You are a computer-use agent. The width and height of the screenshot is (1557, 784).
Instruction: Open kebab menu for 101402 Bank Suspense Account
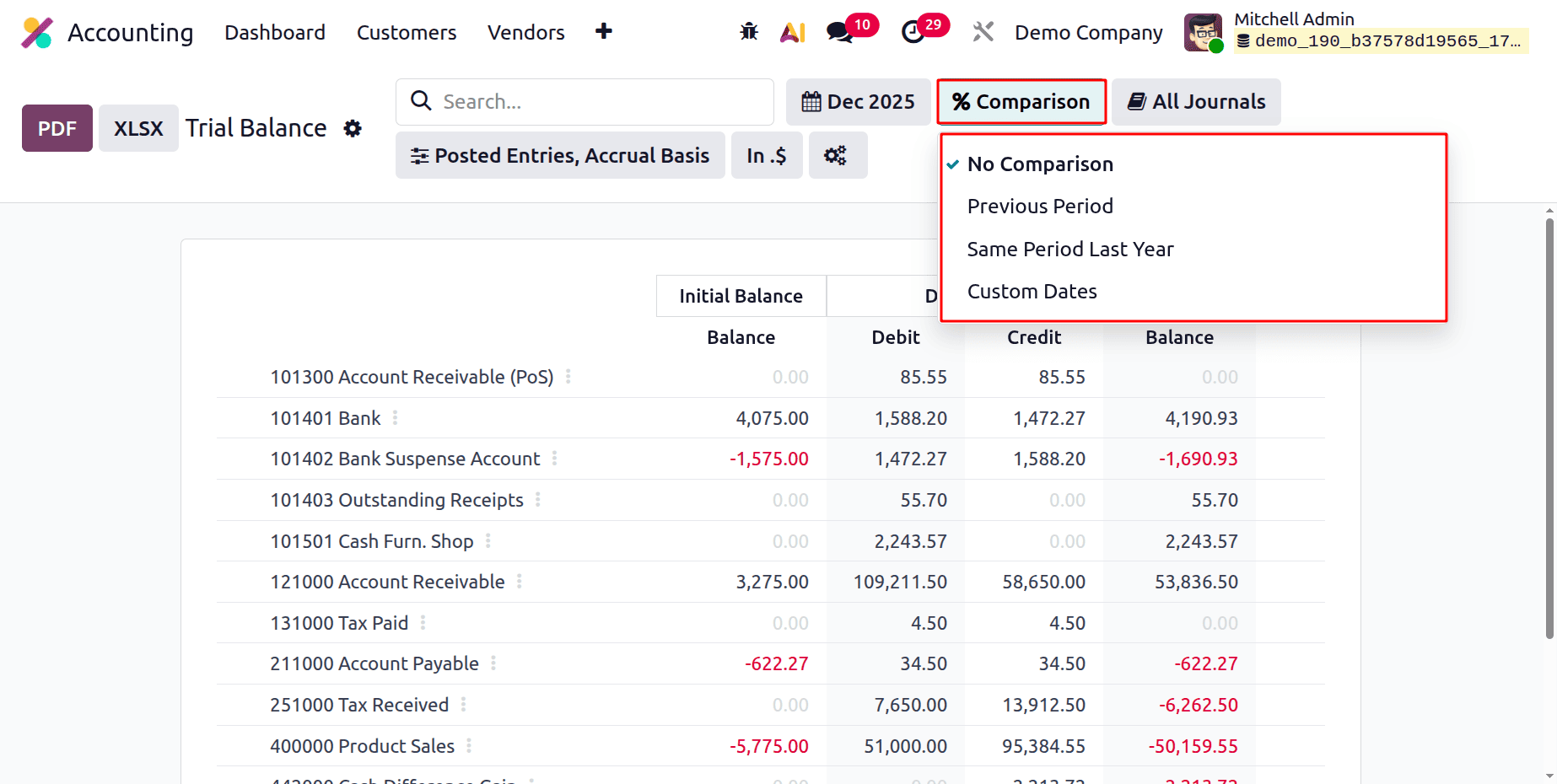[x=554, y=459]
